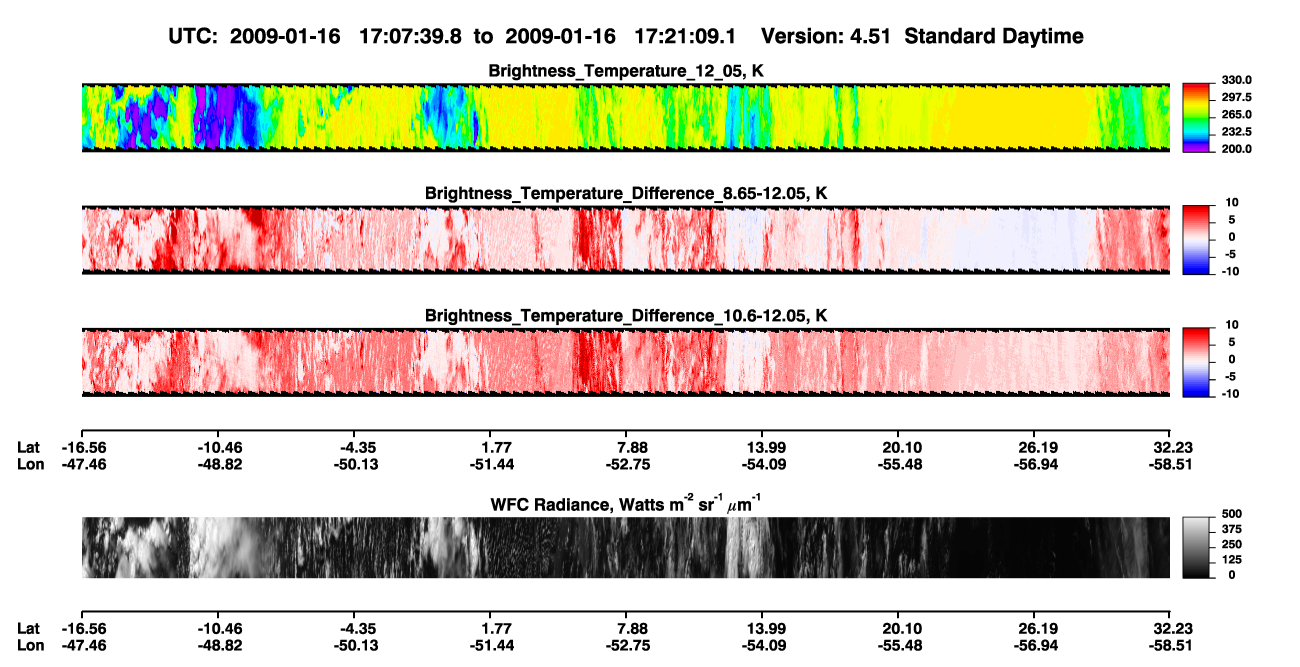The height and width of the screenshot is (667, 1300).
Task: Click the Brightness_Temperature_Difference_8.65-12.05 title
Action: 625,193
